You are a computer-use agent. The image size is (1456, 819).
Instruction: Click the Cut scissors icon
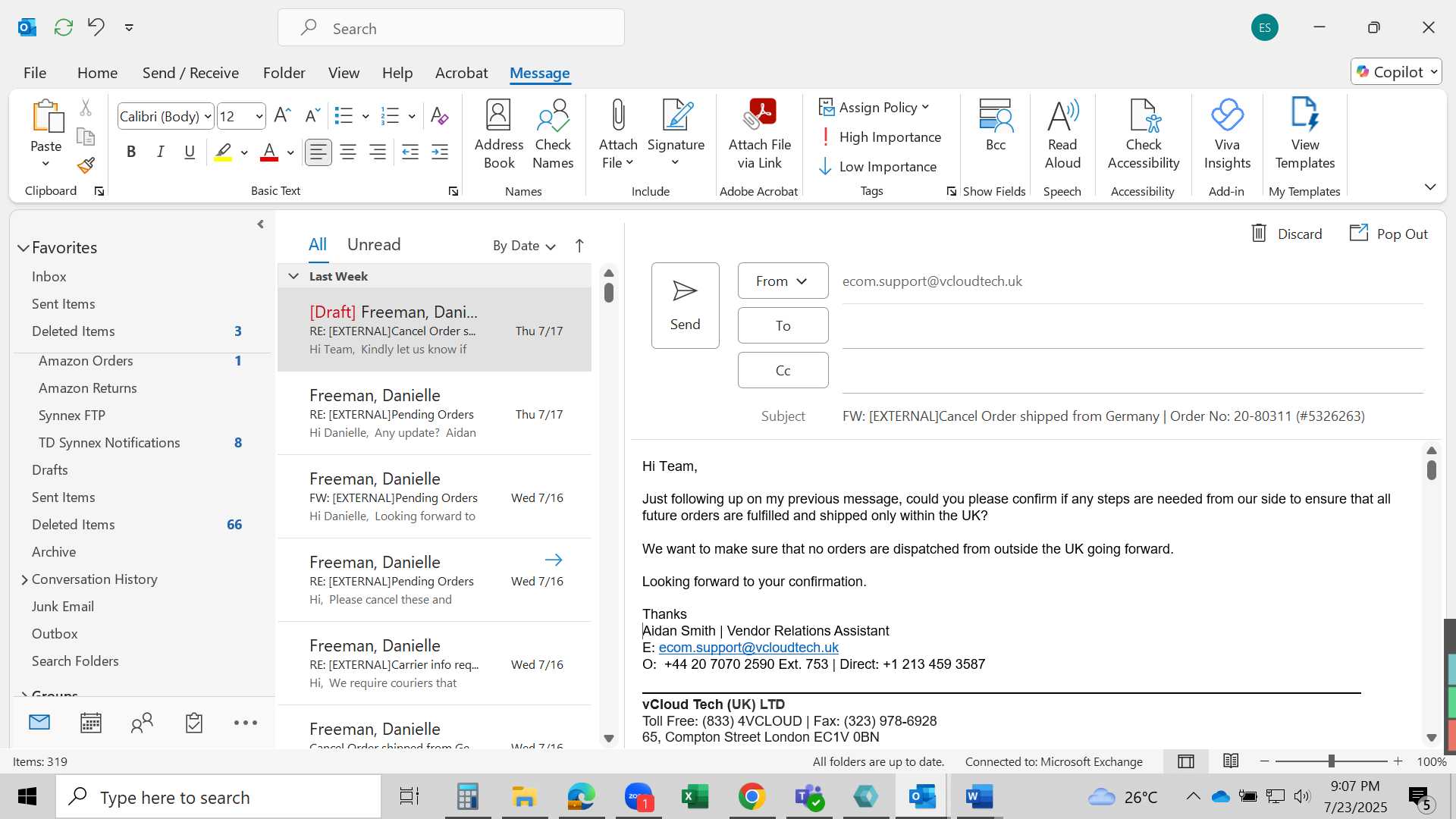(x=86, y=108)
